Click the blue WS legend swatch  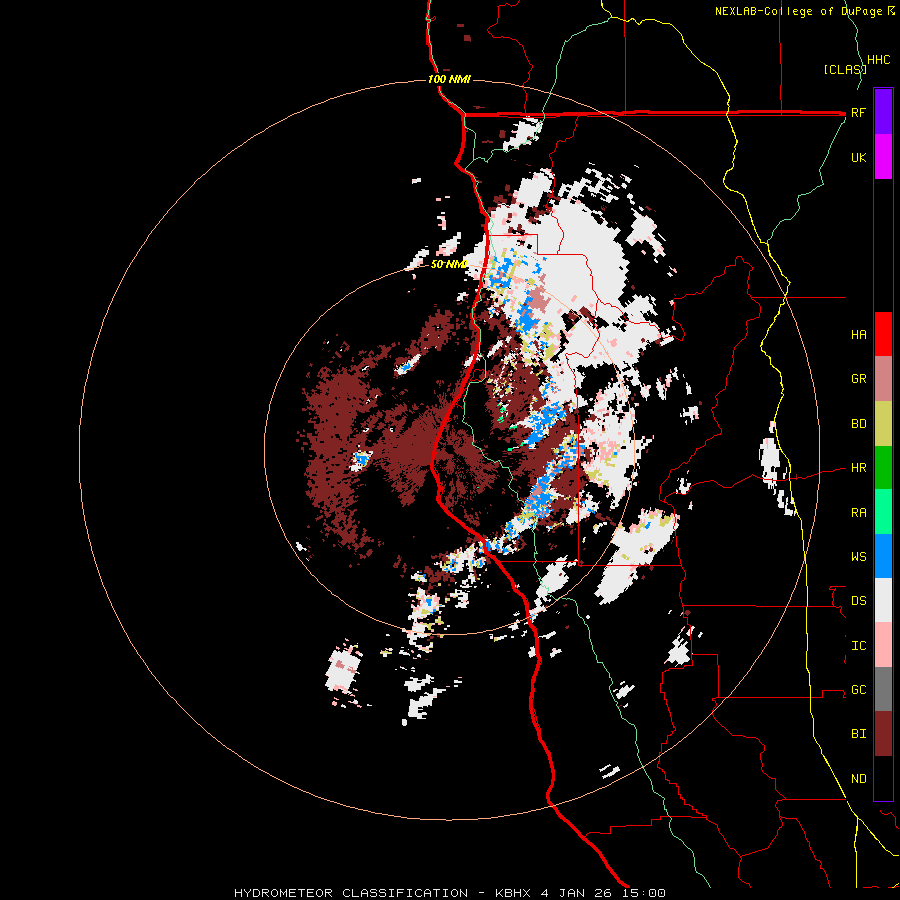[x=883, y=556]
